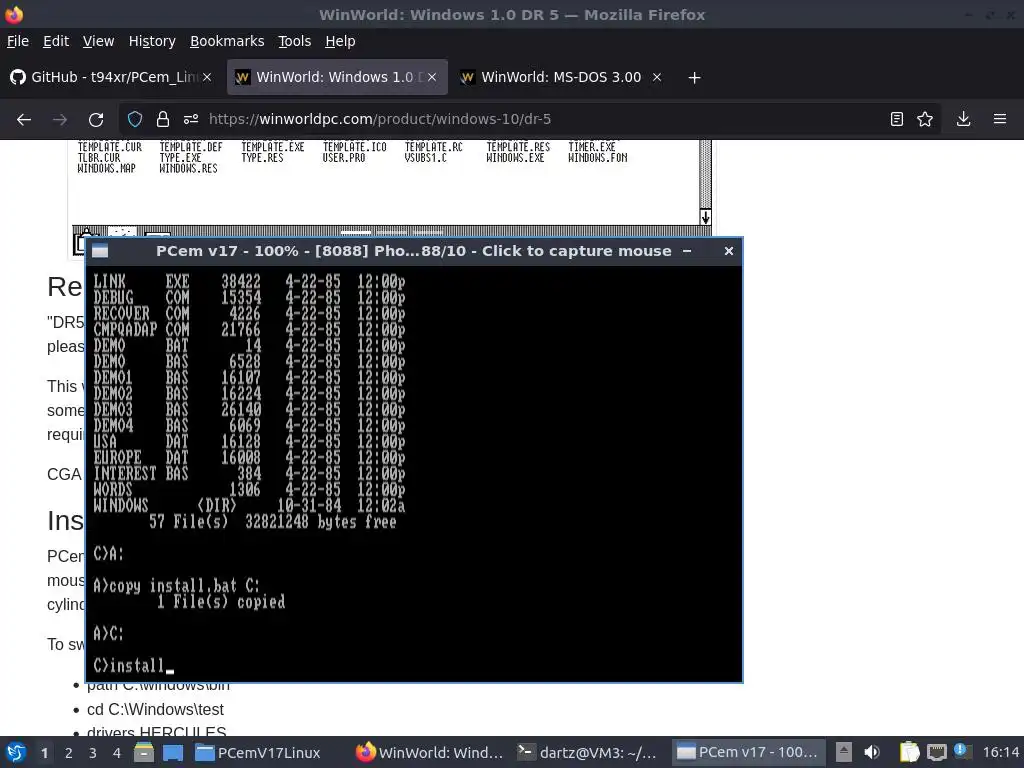Open the Help menu
Image resolution: width=1024 pixels, height=768 pixels.
[x=340, y=41]
